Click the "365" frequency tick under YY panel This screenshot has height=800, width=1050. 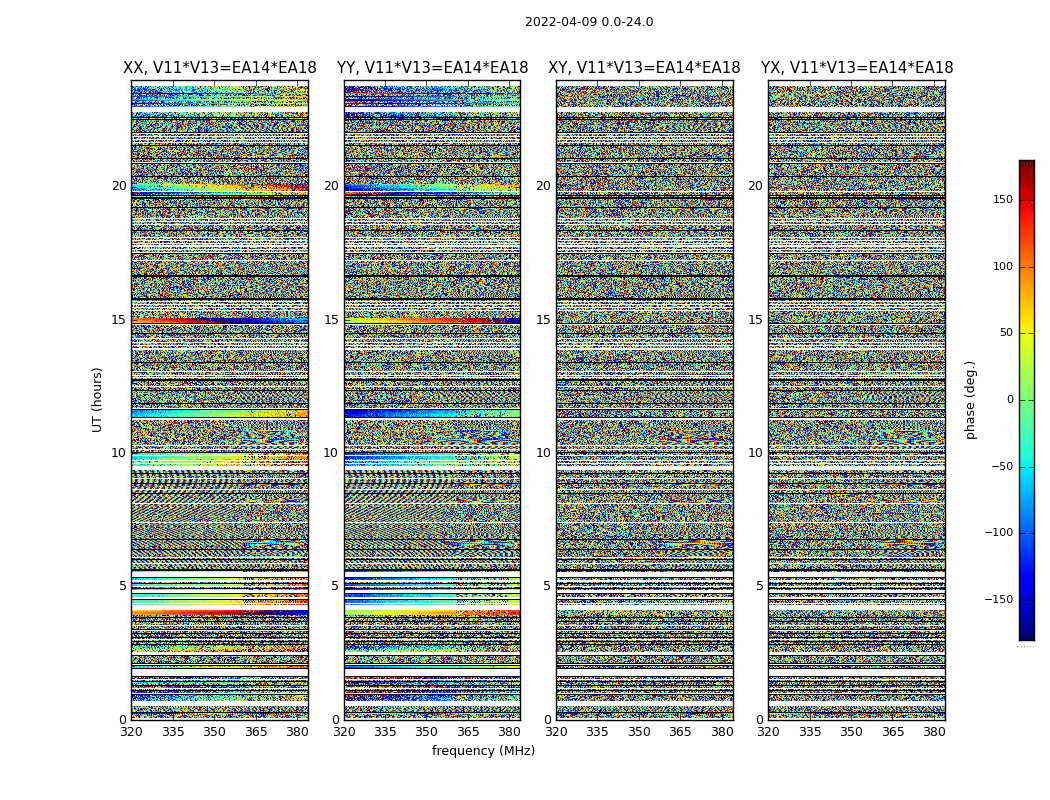[469, 732]
